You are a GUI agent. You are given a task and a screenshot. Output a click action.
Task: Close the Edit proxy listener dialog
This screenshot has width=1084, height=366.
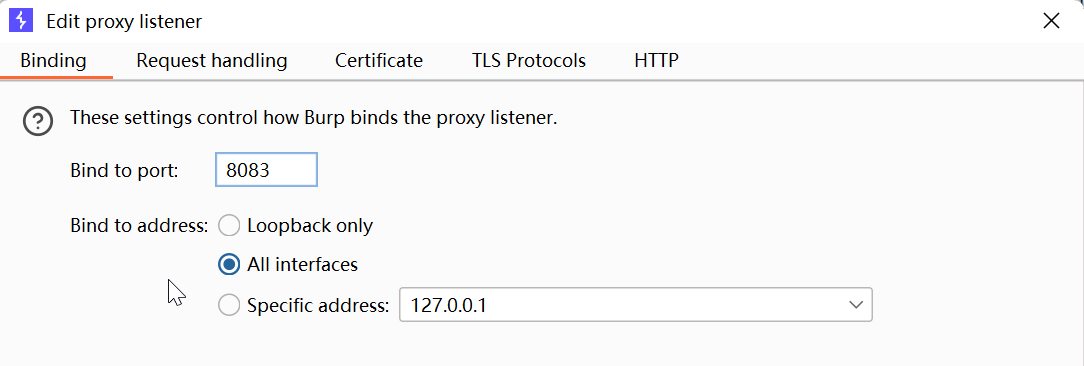click(1051, 21)
